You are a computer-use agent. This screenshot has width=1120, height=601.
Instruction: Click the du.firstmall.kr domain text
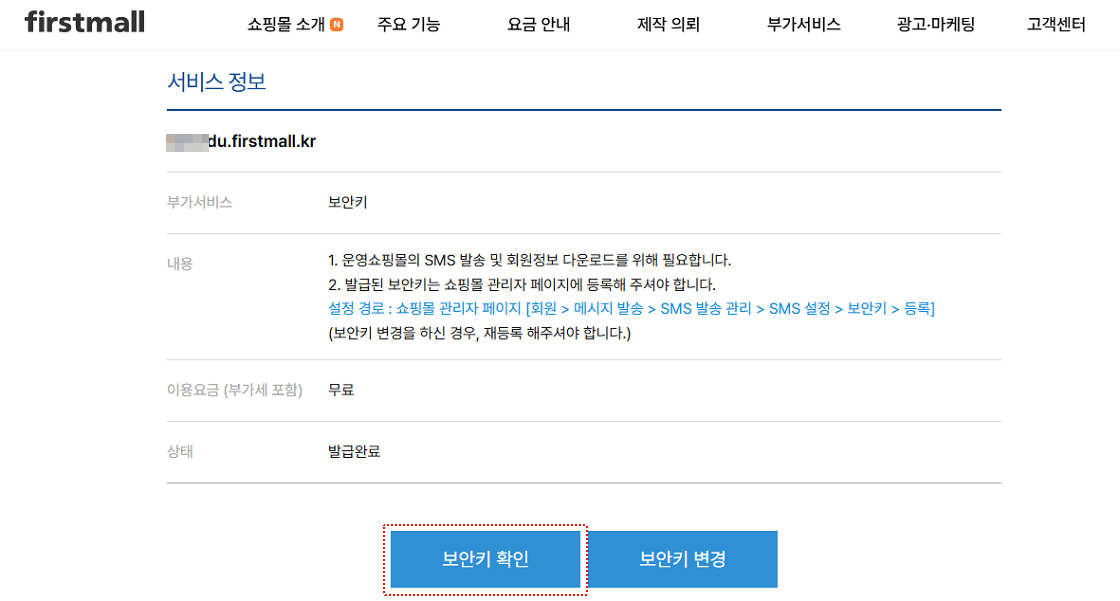coord(262,141)
